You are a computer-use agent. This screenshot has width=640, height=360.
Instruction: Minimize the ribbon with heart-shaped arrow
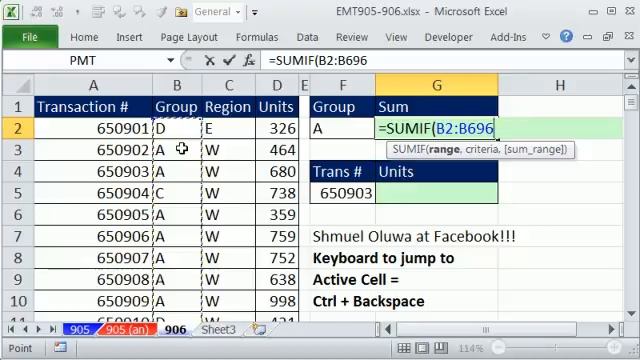(546, 36)
